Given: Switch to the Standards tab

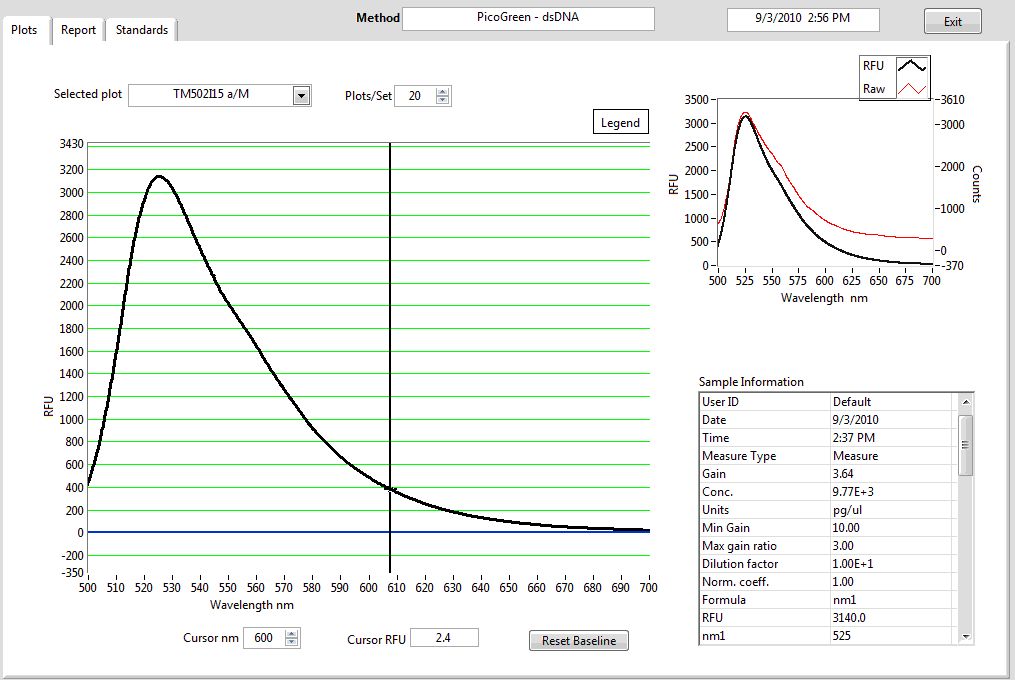Looking at the screenshot, I should click(141, 30).
